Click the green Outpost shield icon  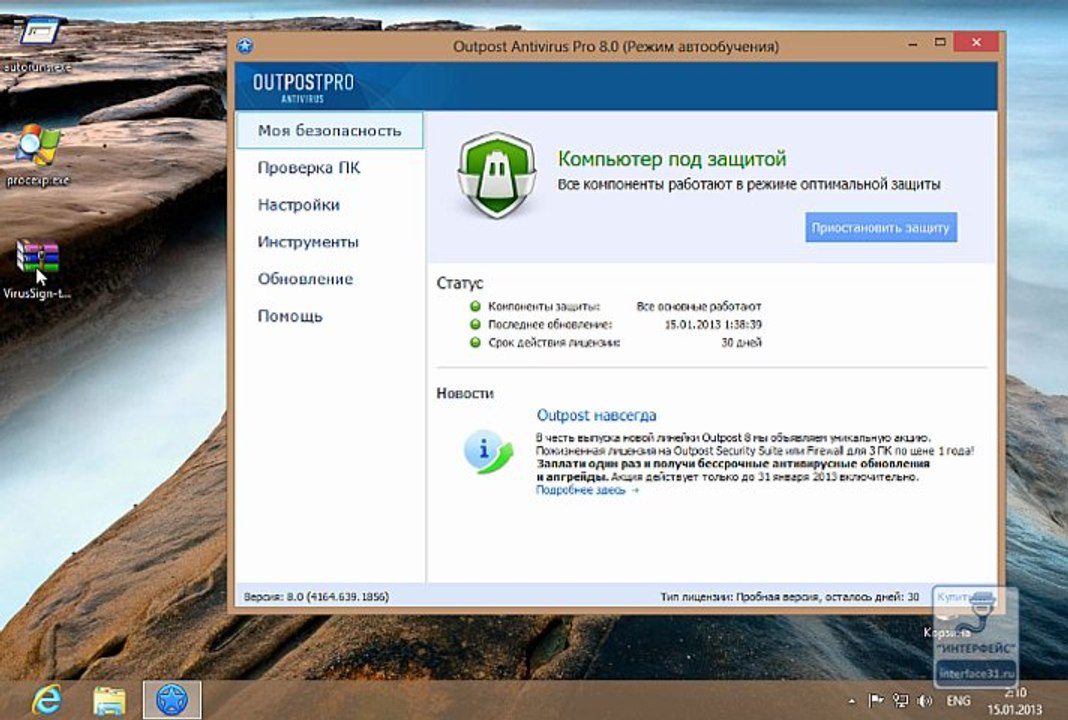[497, 175]
